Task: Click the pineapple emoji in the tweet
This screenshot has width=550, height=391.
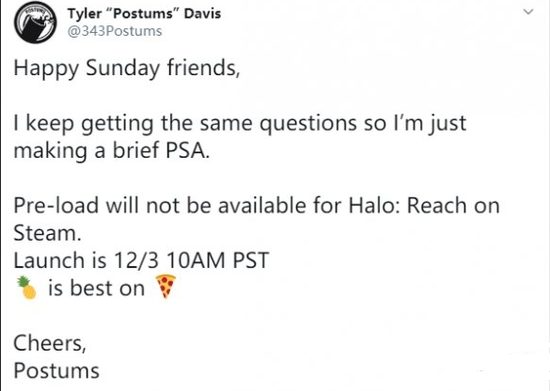Action: click(27, 288)
